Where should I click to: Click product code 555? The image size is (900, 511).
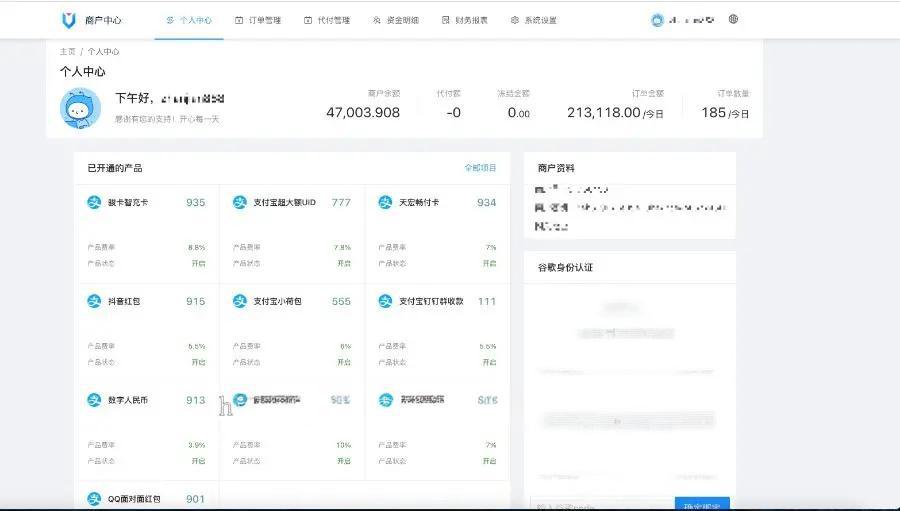click(341, 301)
